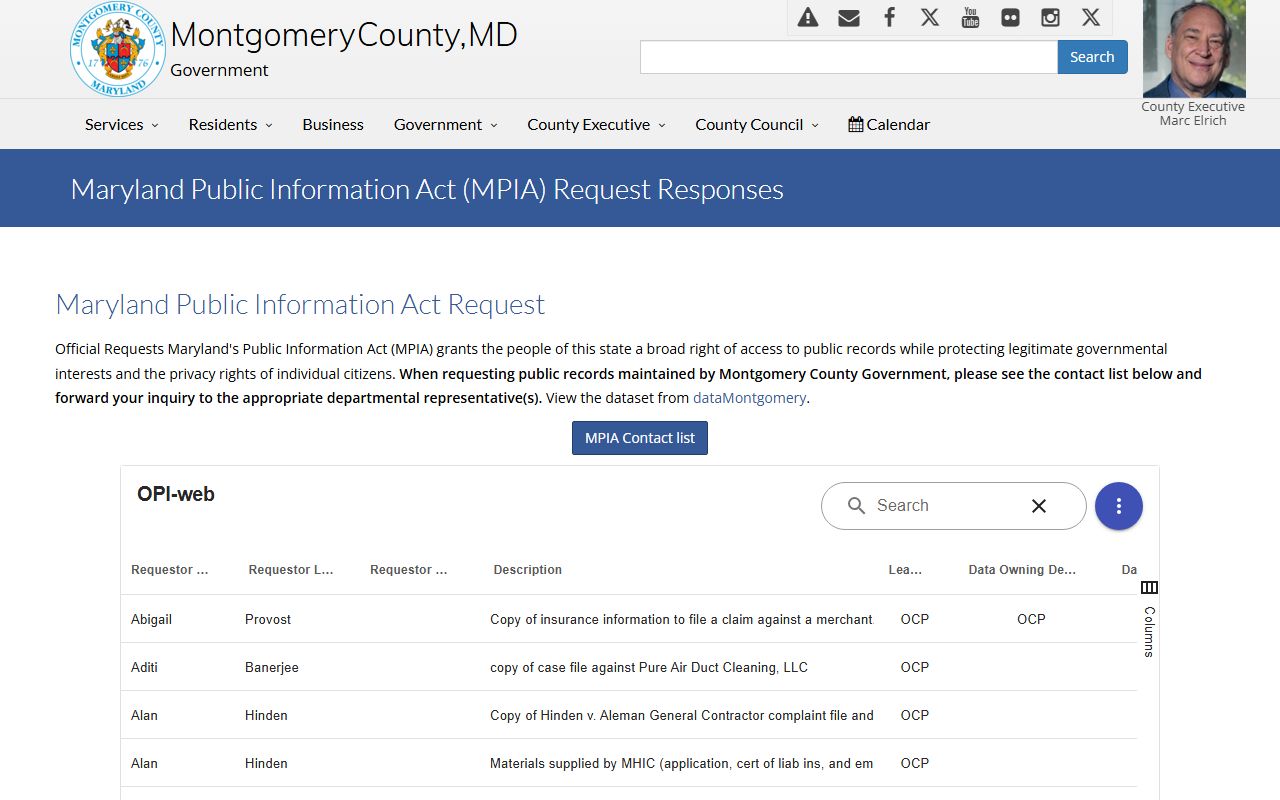1280x800 pixels.
Task: Click the Montgomery County seal logo
Action: pos(118,50)
